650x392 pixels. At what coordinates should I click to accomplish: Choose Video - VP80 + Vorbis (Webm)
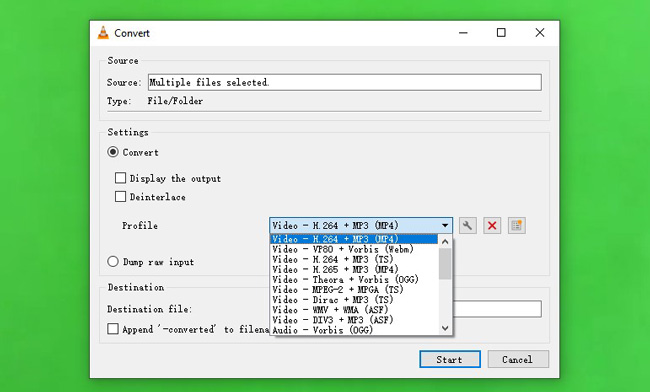click(x=354, y=249)
